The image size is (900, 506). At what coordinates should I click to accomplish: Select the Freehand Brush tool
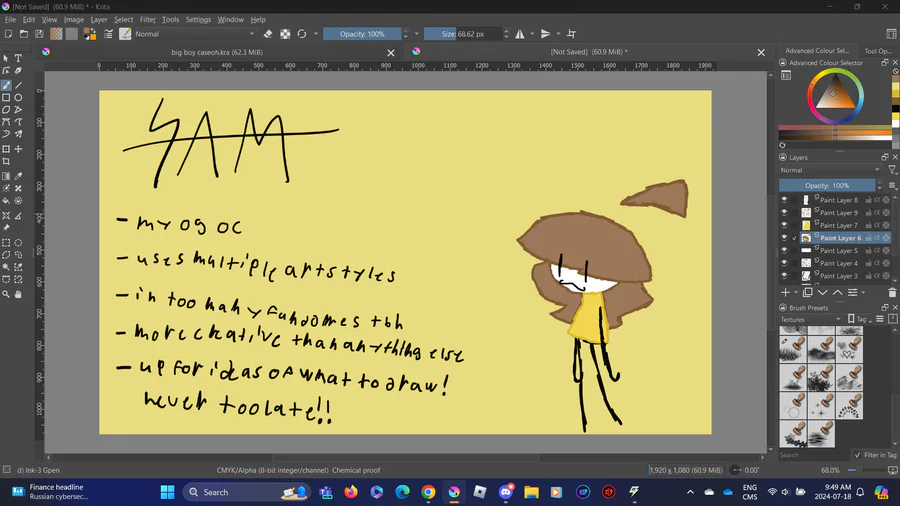(x=6, y=85)
